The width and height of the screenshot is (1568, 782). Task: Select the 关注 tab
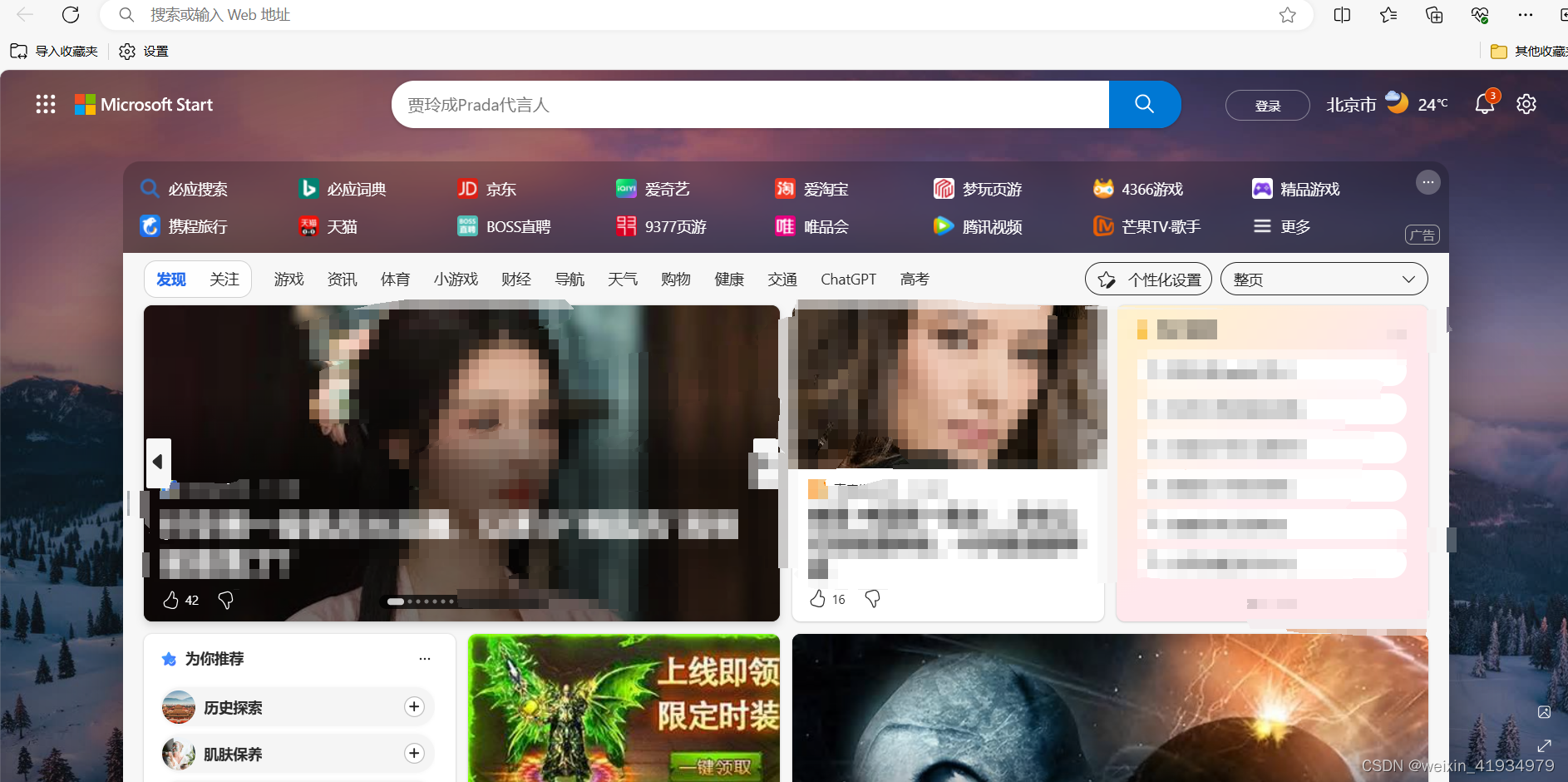tap(224, 280)
